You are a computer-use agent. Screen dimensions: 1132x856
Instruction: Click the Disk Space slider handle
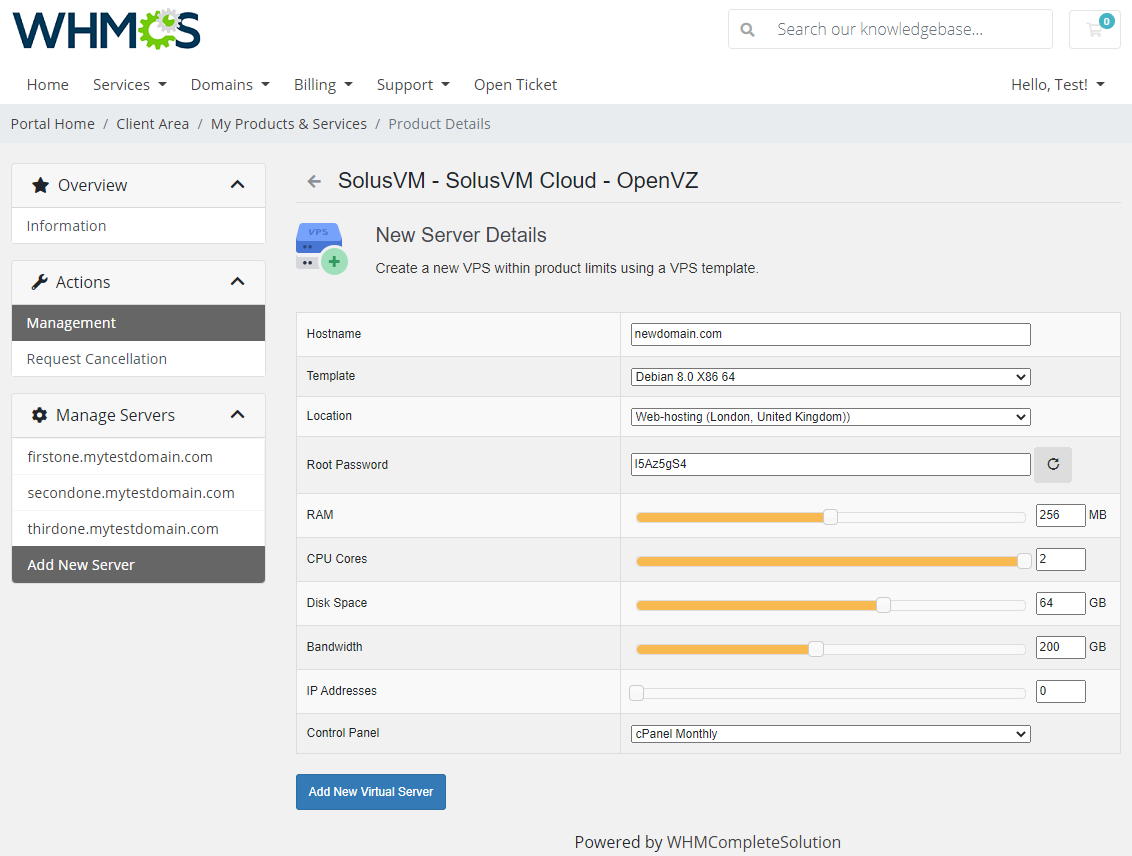pyautogui.click(x=884, y=605)
